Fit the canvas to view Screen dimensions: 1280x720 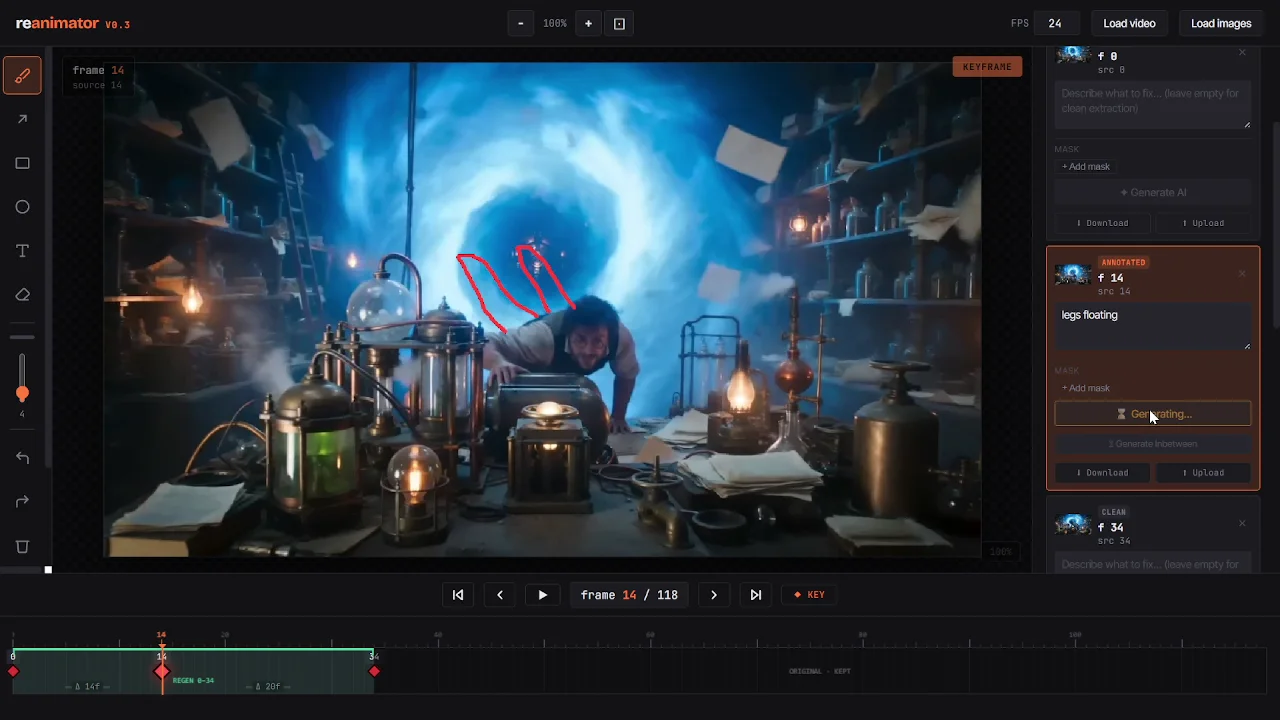619,23
